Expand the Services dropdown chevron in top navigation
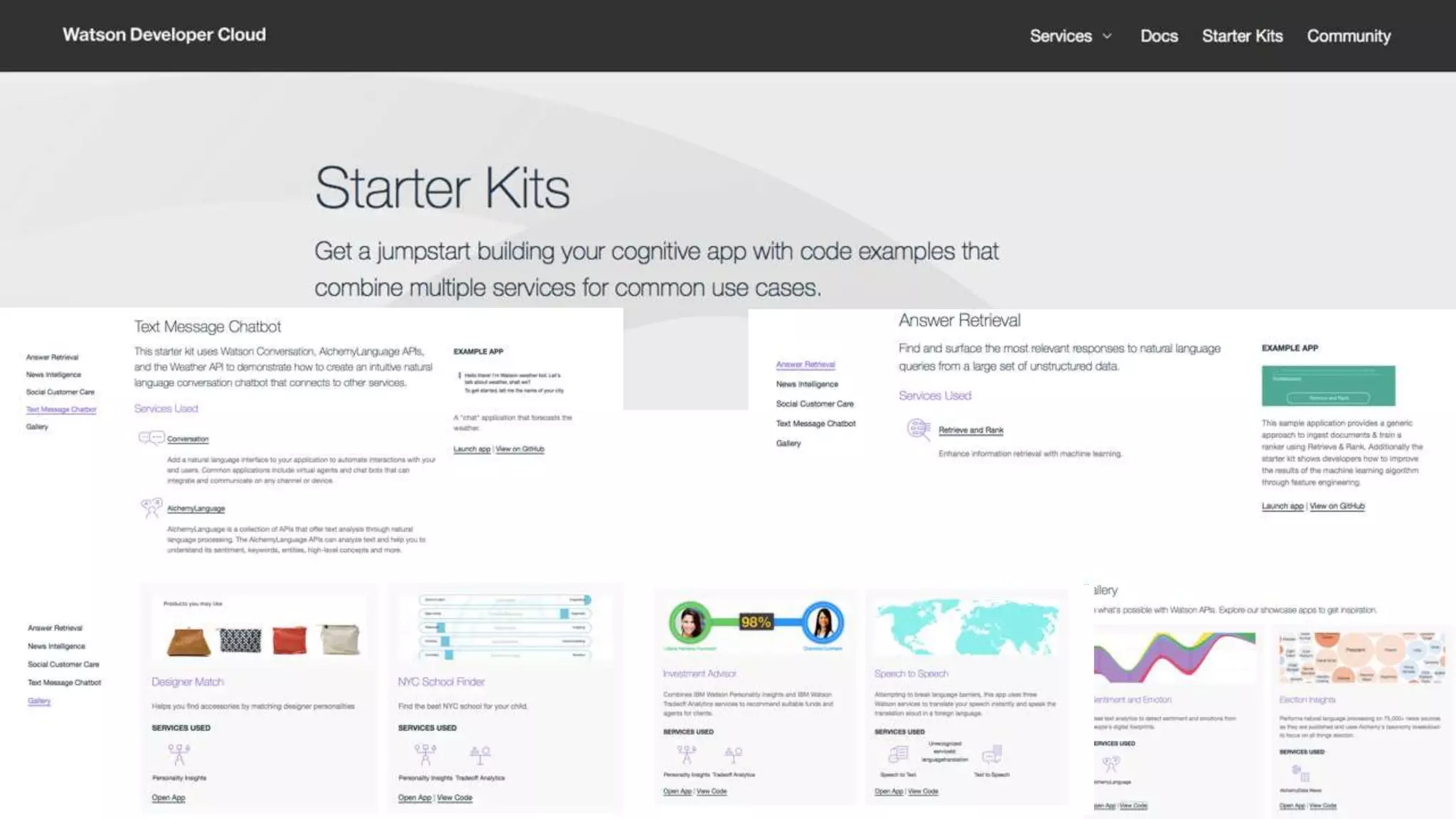1456x819 pixels. (1107, 36)
